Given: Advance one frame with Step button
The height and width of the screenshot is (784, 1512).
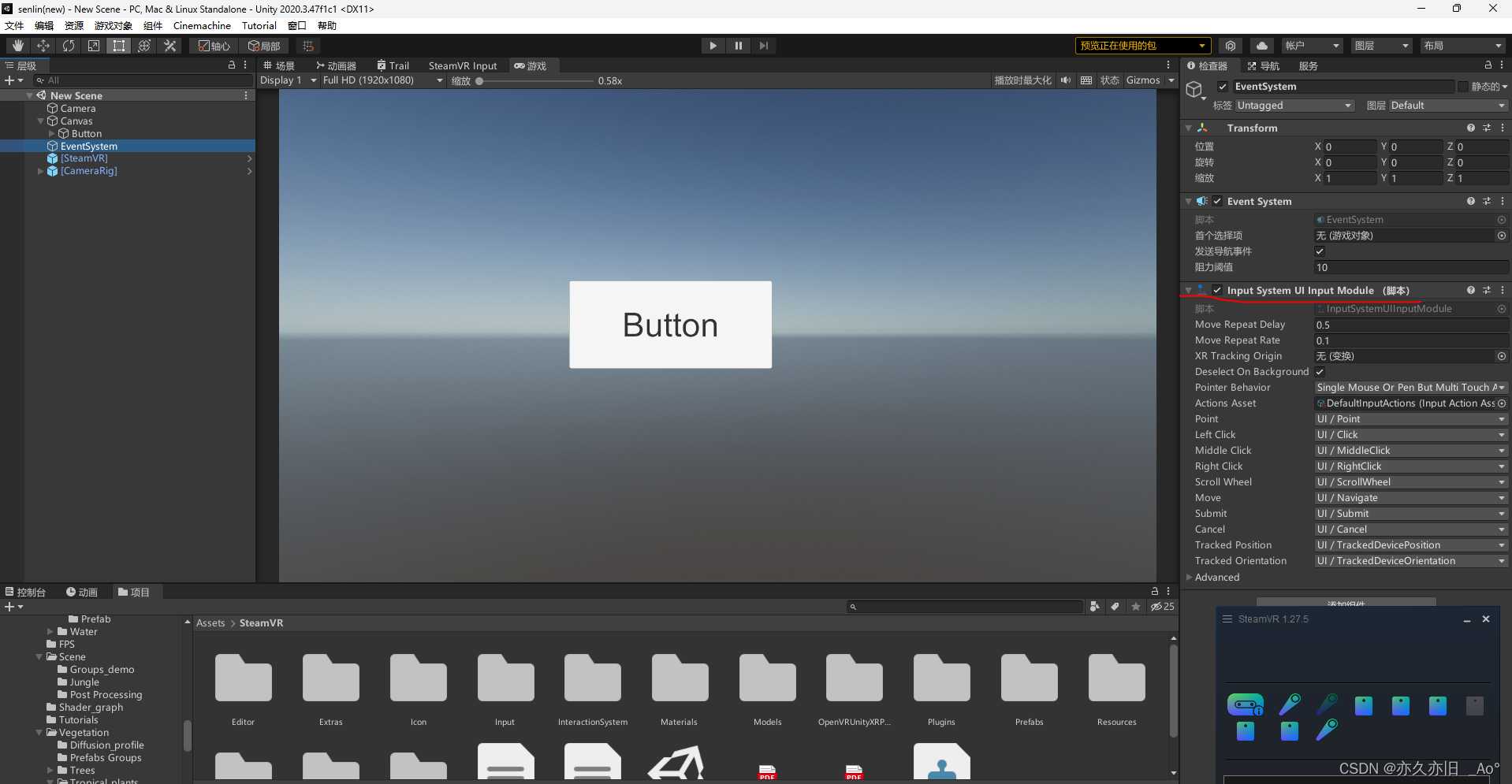Looking at the screenshot, I should click(763, 46).
